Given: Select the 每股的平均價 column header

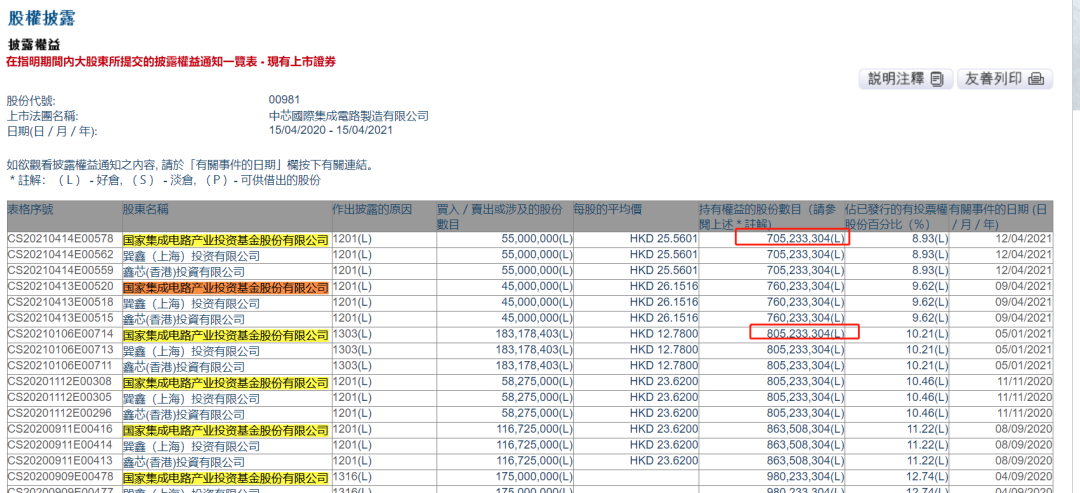Looking at the screenshot, I should point(635,216).
